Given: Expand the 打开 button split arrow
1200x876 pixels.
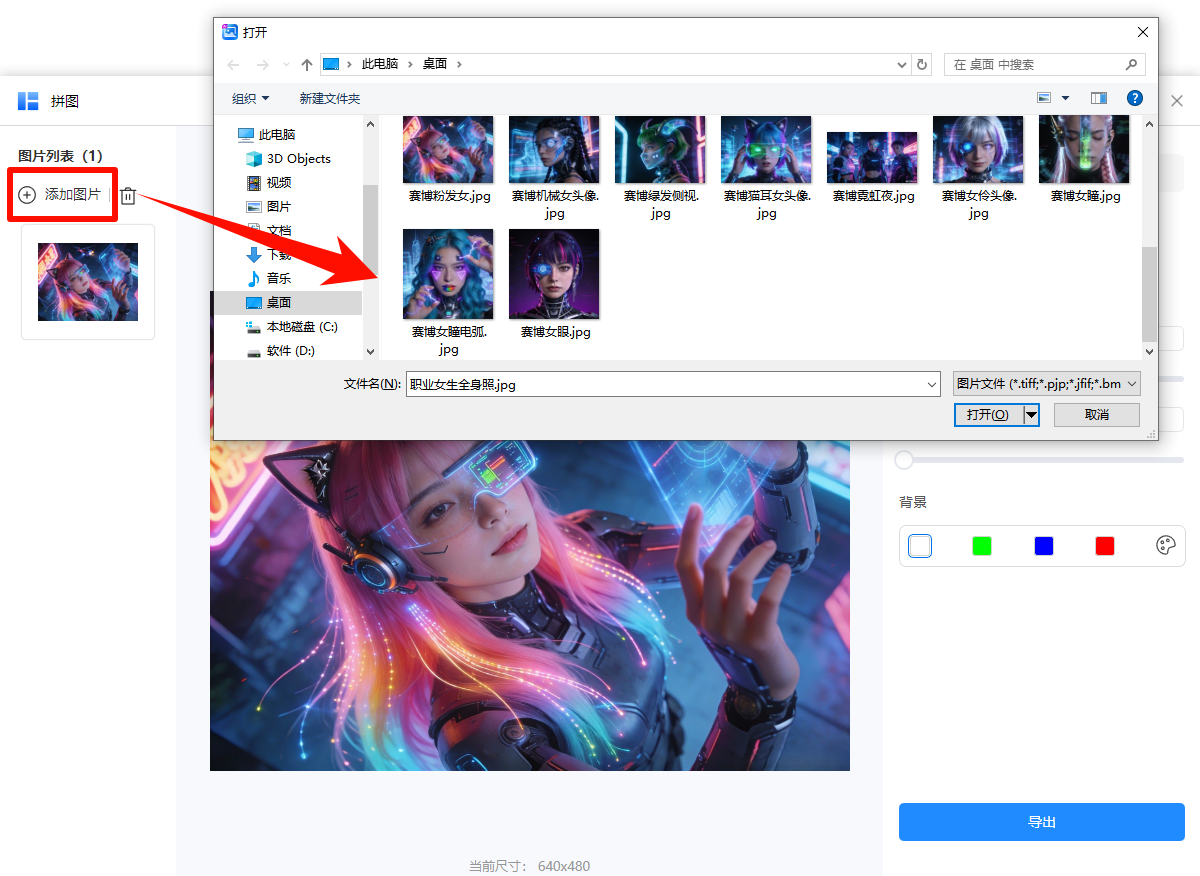Looking at the screenshot, I should 1031,414.
